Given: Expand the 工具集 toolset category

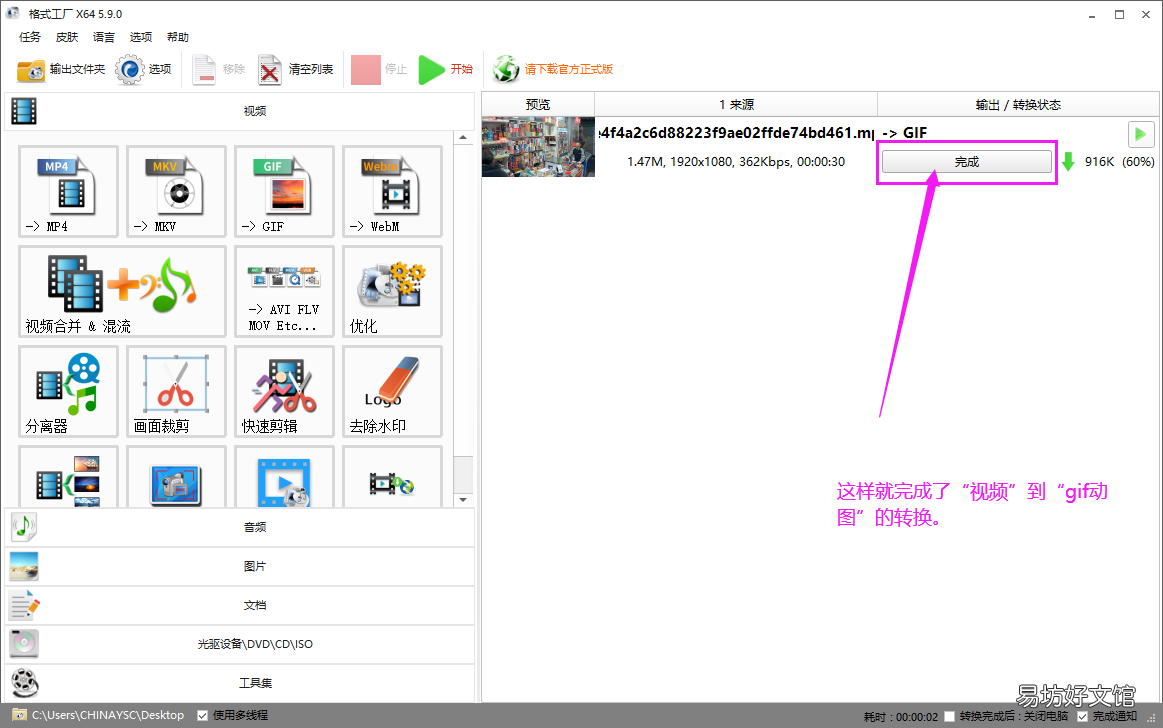Looking at the screenshot, I should (240, 683).
